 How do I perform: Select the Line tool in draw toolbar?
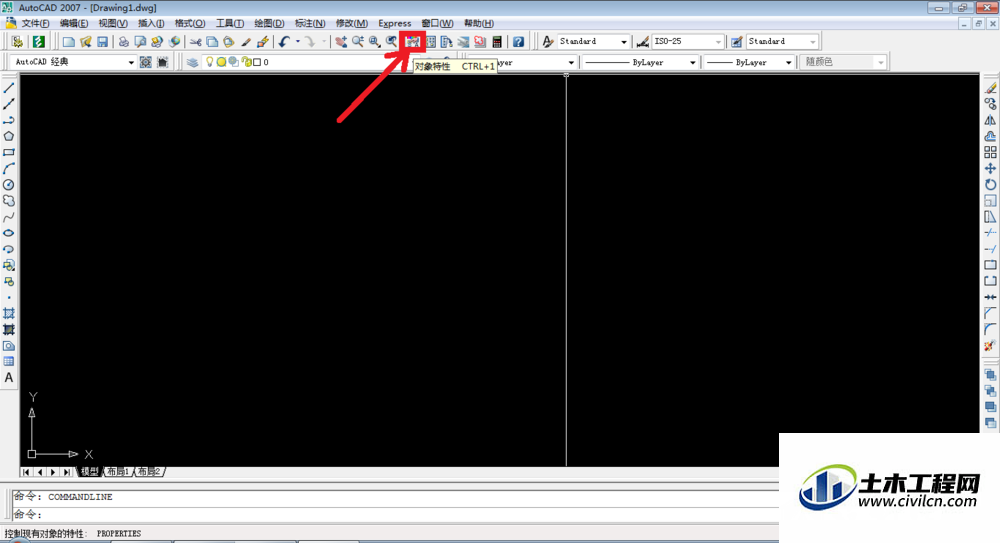point(9,88)
